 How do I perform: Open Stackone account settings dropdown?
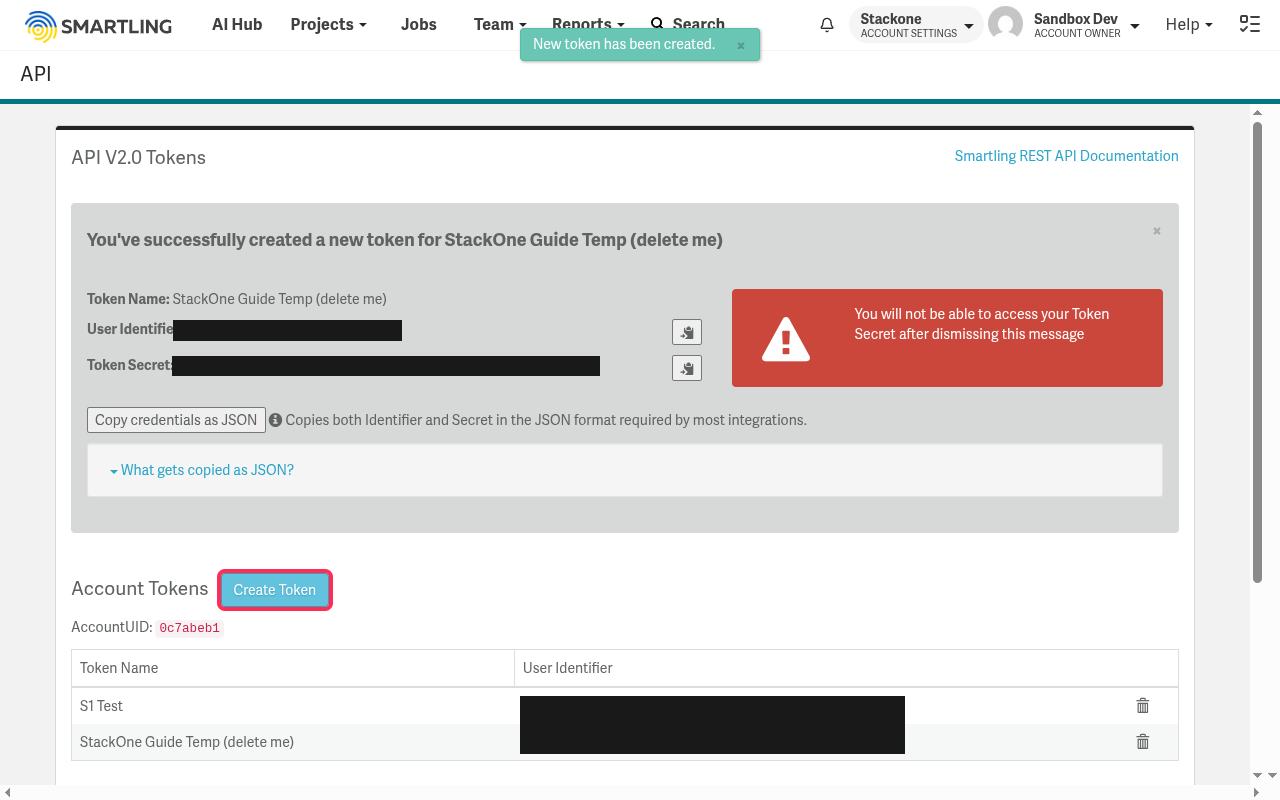pyautogui.click(x=917, y=25)
